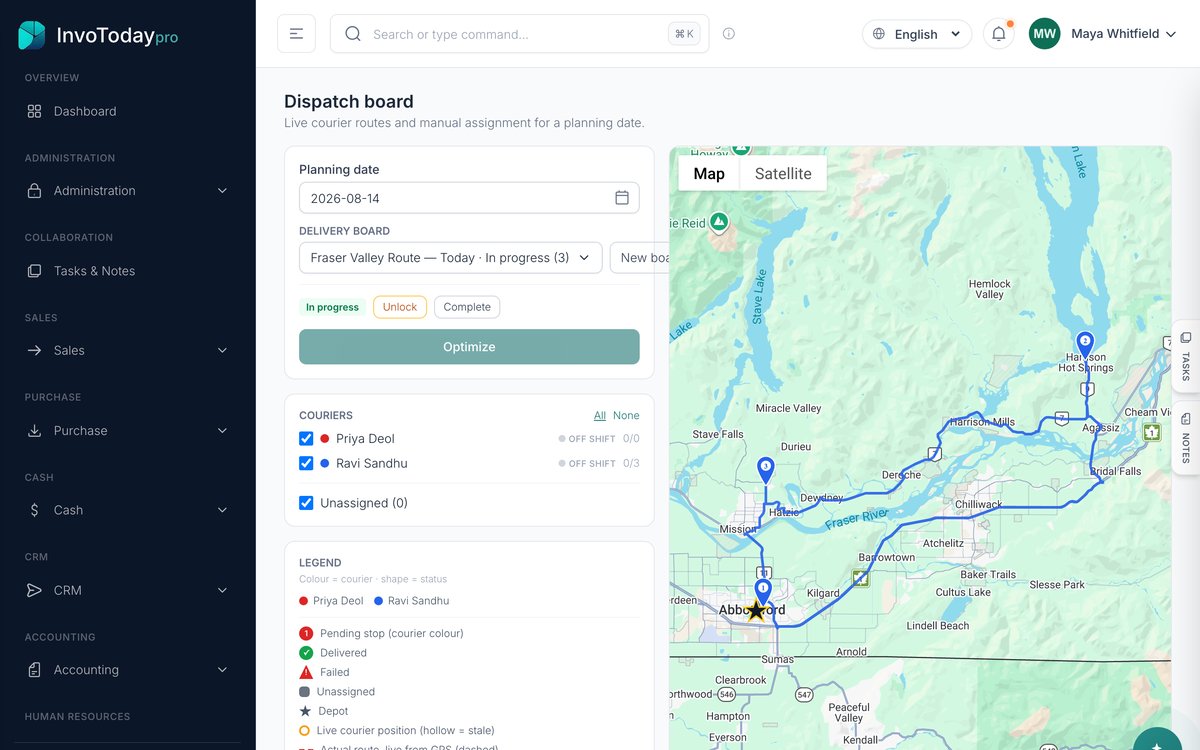Image resolution: width=1200 pixels, height=750 pixels.
Task: Click the search magnifier icon
Action: click(x=352, y=34)
